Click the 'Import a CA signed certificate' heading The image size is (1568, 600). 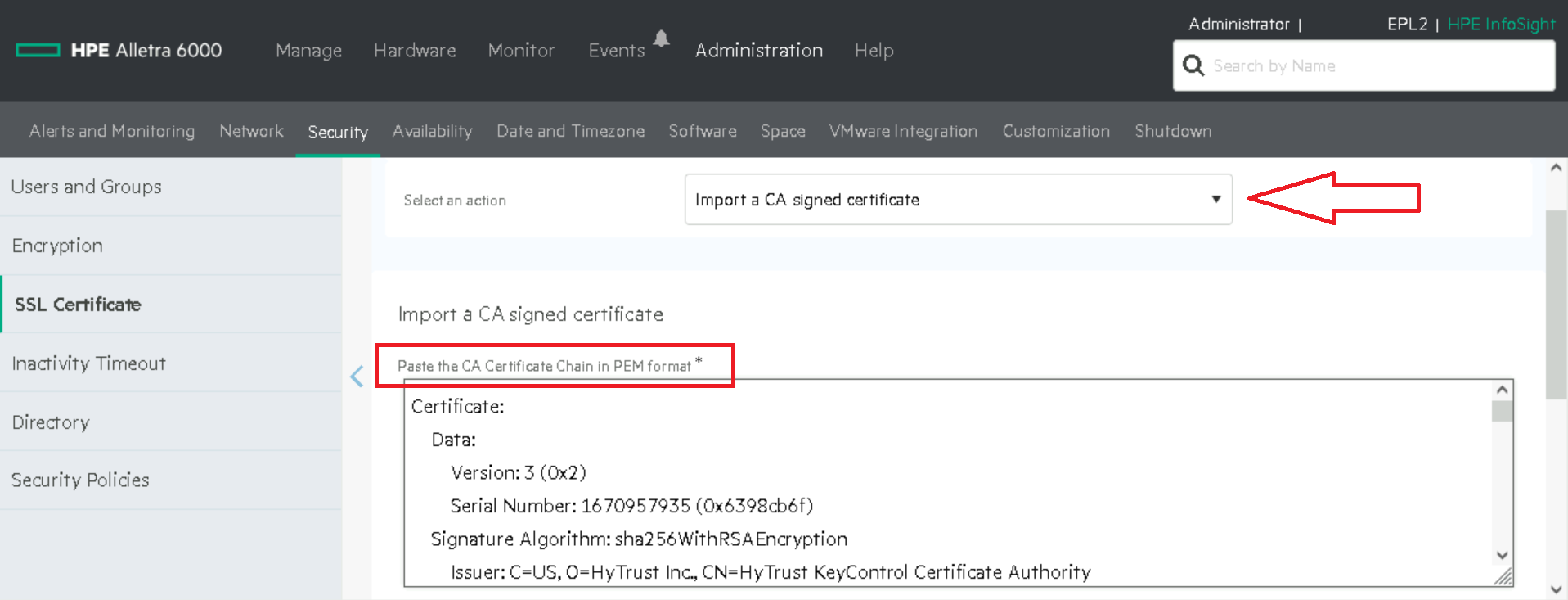pos(531,314)
